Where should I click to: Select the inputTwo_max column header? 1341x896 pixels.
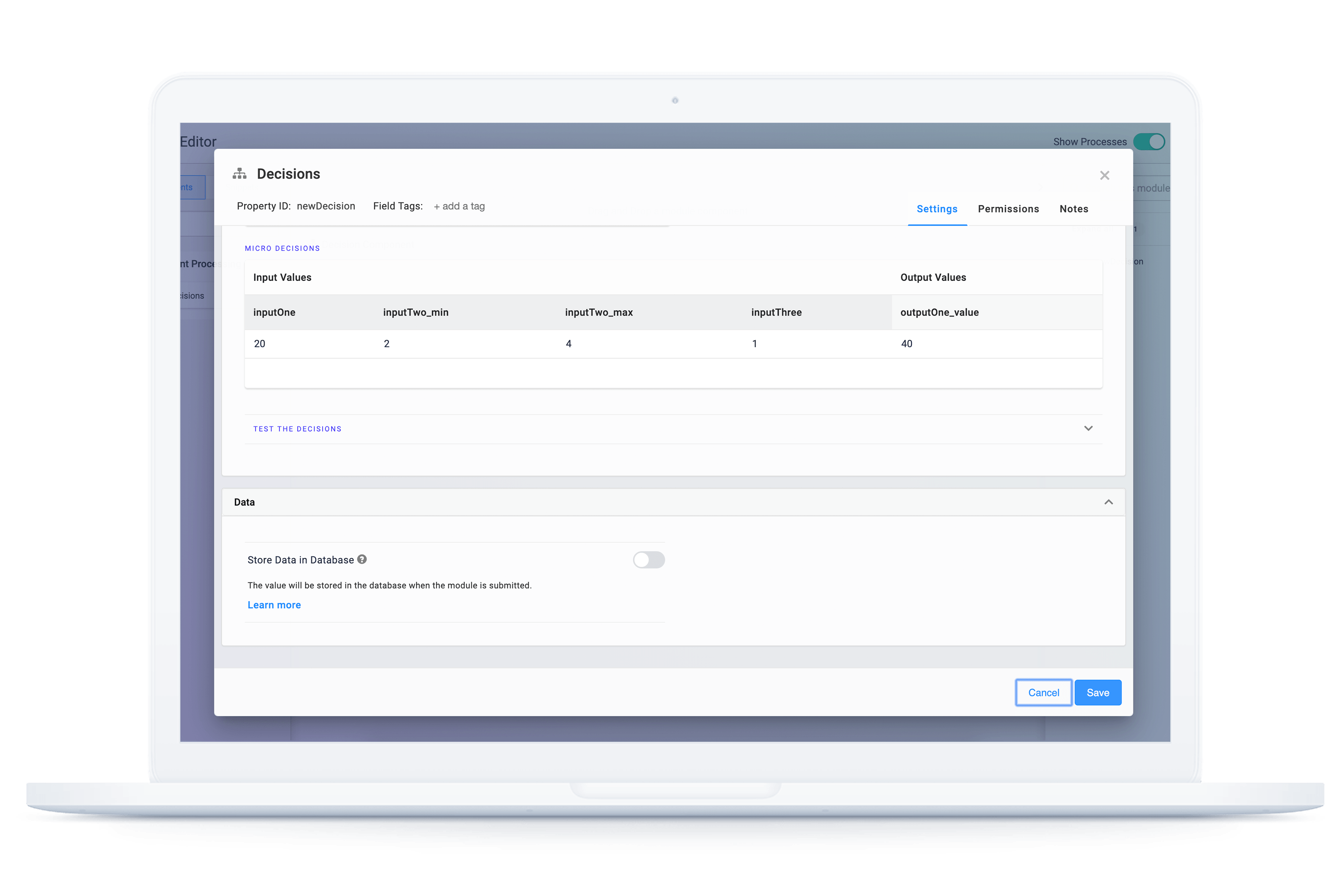click(598, 312)
